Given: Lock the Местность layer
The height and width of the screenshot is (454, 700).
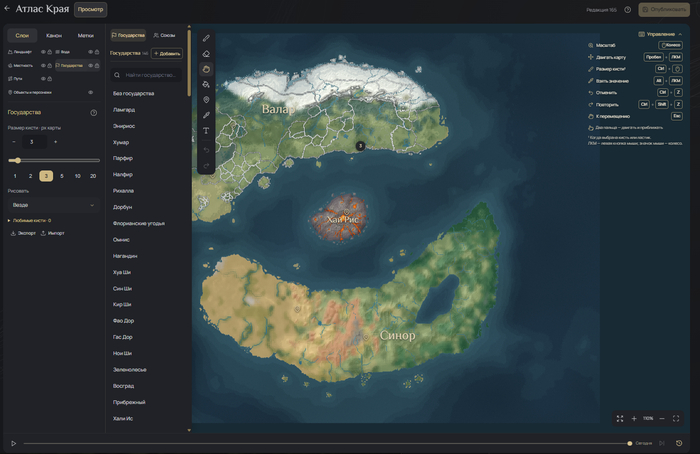Looking at the screenshot, I should 50,66.
